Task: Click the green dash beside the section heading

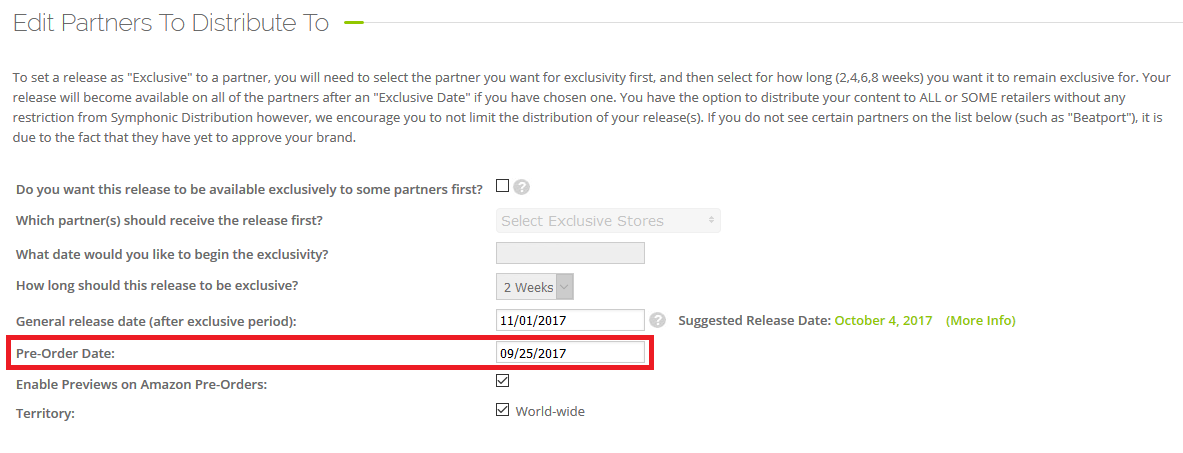Action: pos(353,23)
